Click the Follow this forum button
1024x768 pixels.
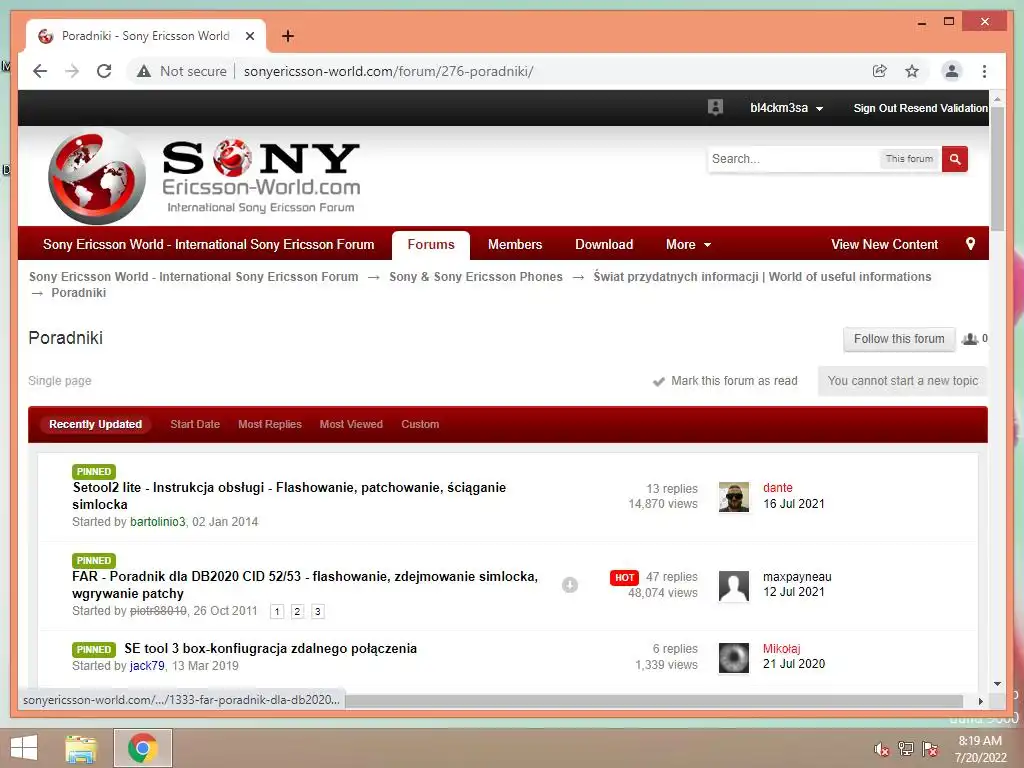[899, 339]
